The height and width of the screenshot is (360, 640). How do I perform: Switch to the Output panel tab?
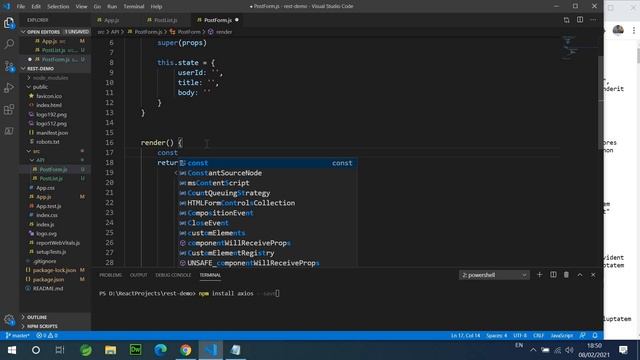click(x=138, y=275)
